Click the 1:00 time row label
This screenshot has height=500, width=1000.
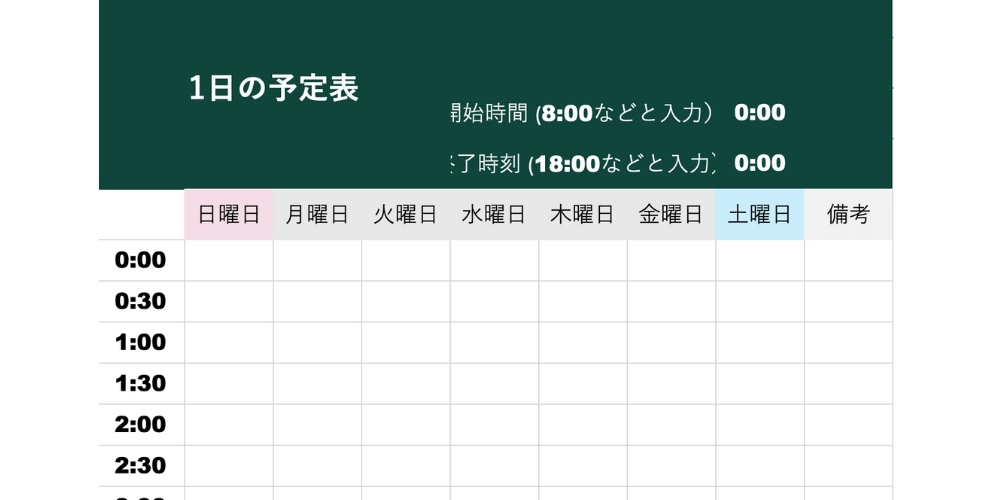click(x=141, y=342)
